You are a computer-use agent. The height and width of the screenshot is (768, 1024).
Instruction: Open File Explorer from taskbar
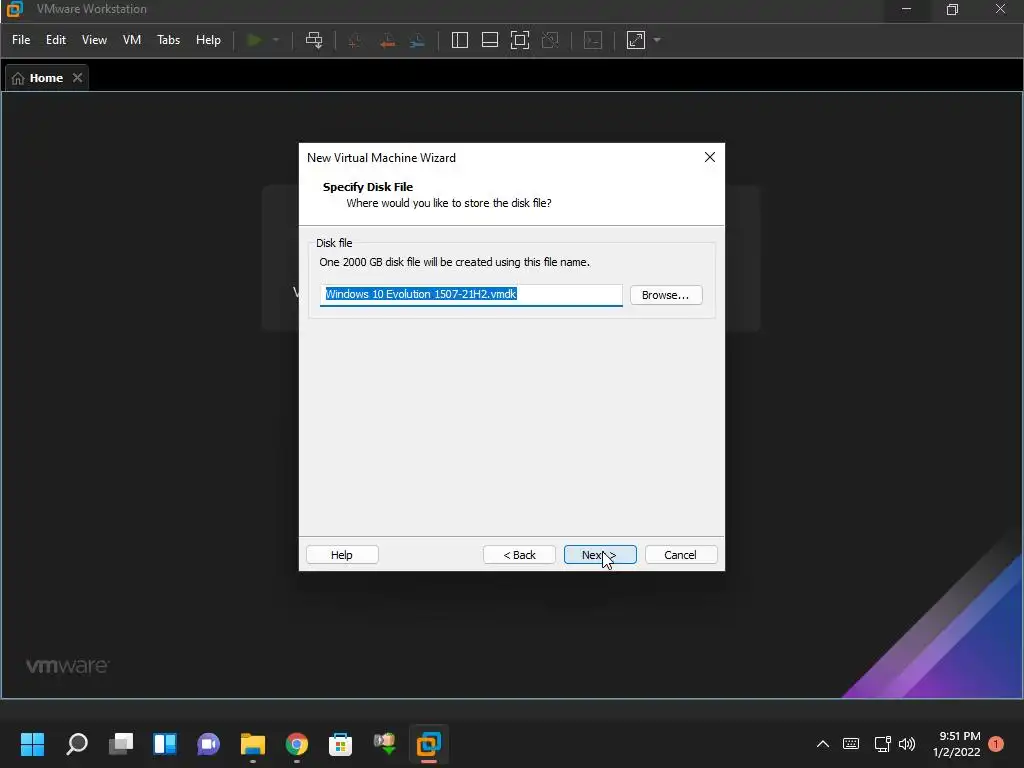tap(253, 744)
